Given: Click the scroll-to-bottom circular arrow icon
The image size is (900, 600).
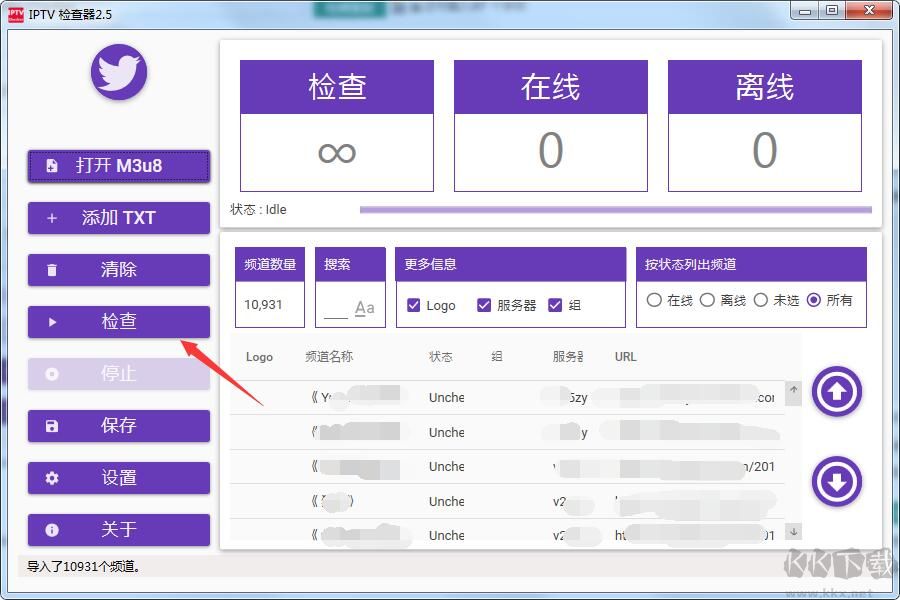Looking at the screenshot, I should point(836,482).
